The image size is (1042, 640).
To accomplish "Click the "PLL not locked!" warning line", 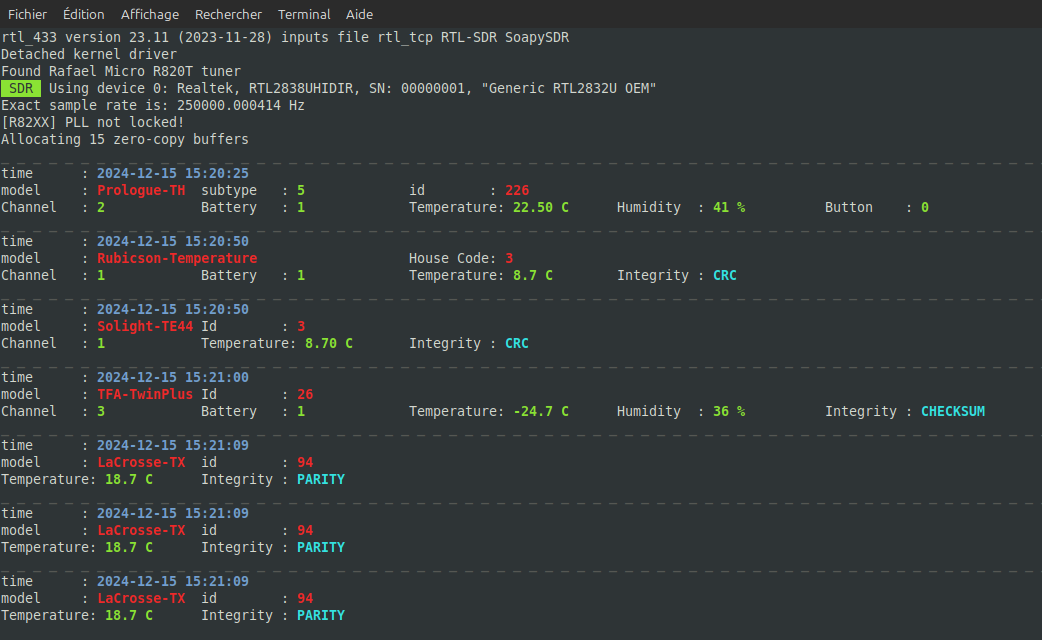I will [x=93, y=122].
